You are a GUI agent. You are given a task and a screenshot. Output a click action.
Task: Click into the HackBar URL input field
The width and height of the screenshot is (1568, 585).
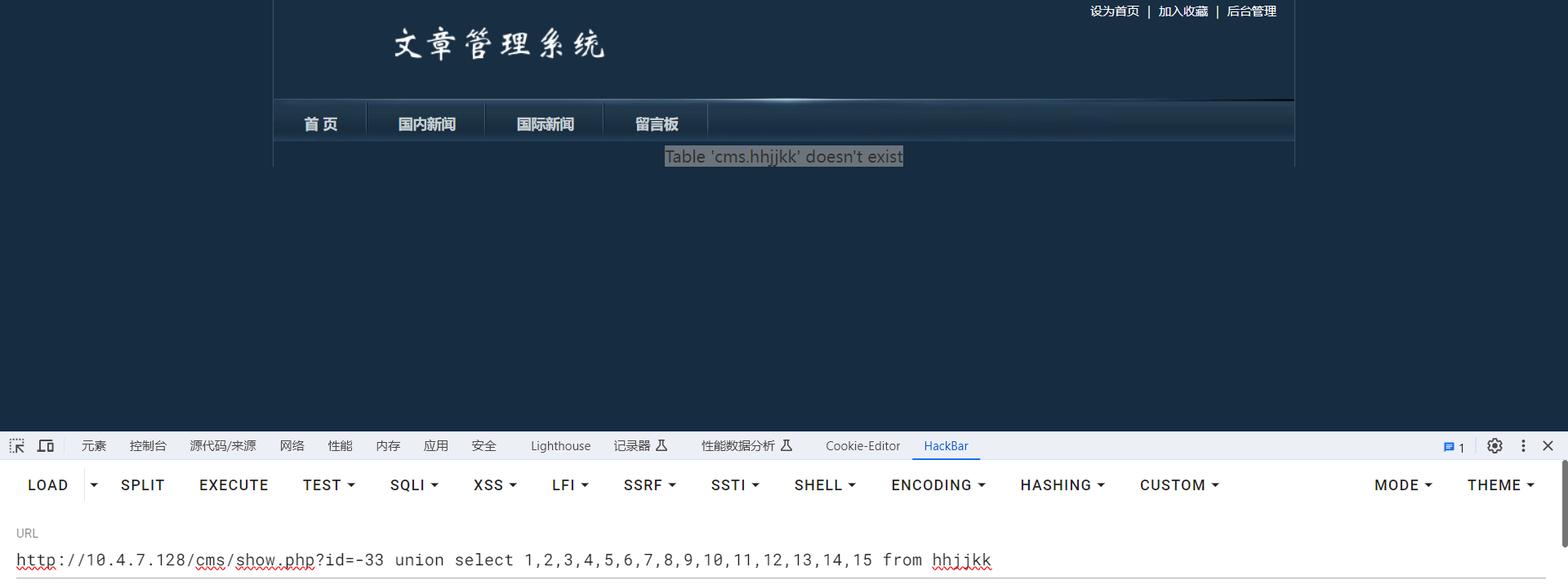tap(781, 560)
